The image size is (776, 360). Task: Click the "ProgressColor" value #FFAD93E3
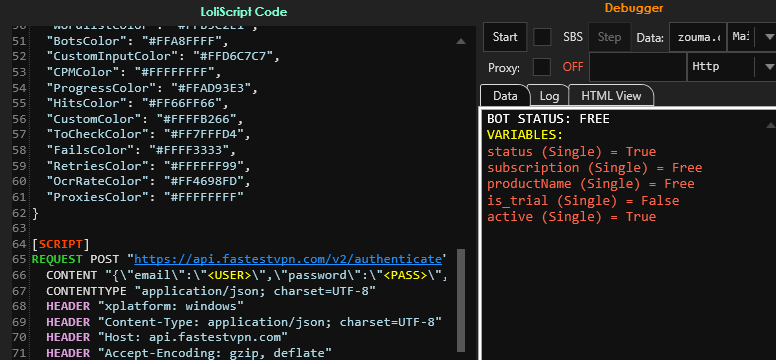pos(215,88)
